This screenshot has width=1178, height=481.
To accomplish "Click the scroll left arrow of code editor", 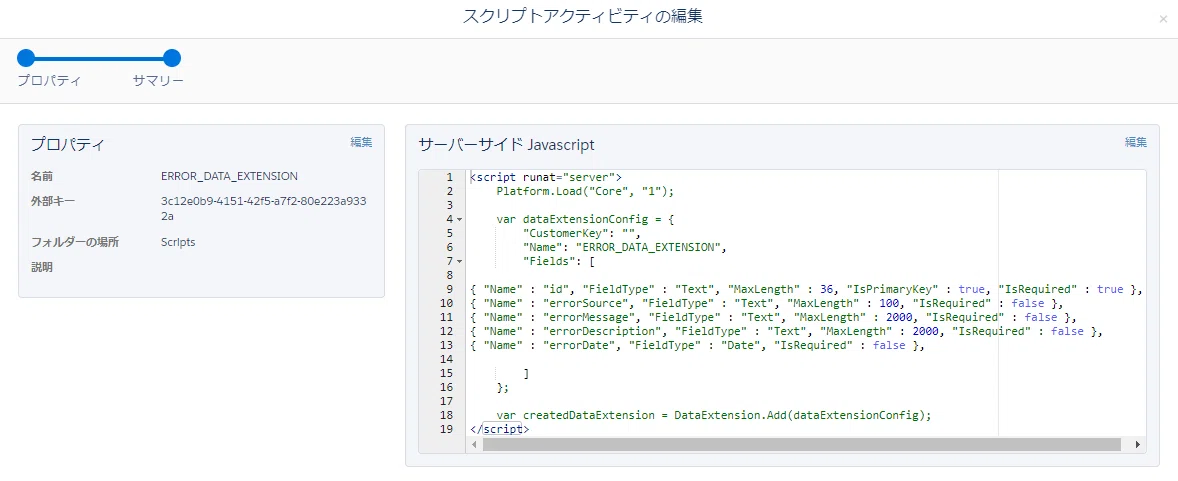I will pos(473,445).
